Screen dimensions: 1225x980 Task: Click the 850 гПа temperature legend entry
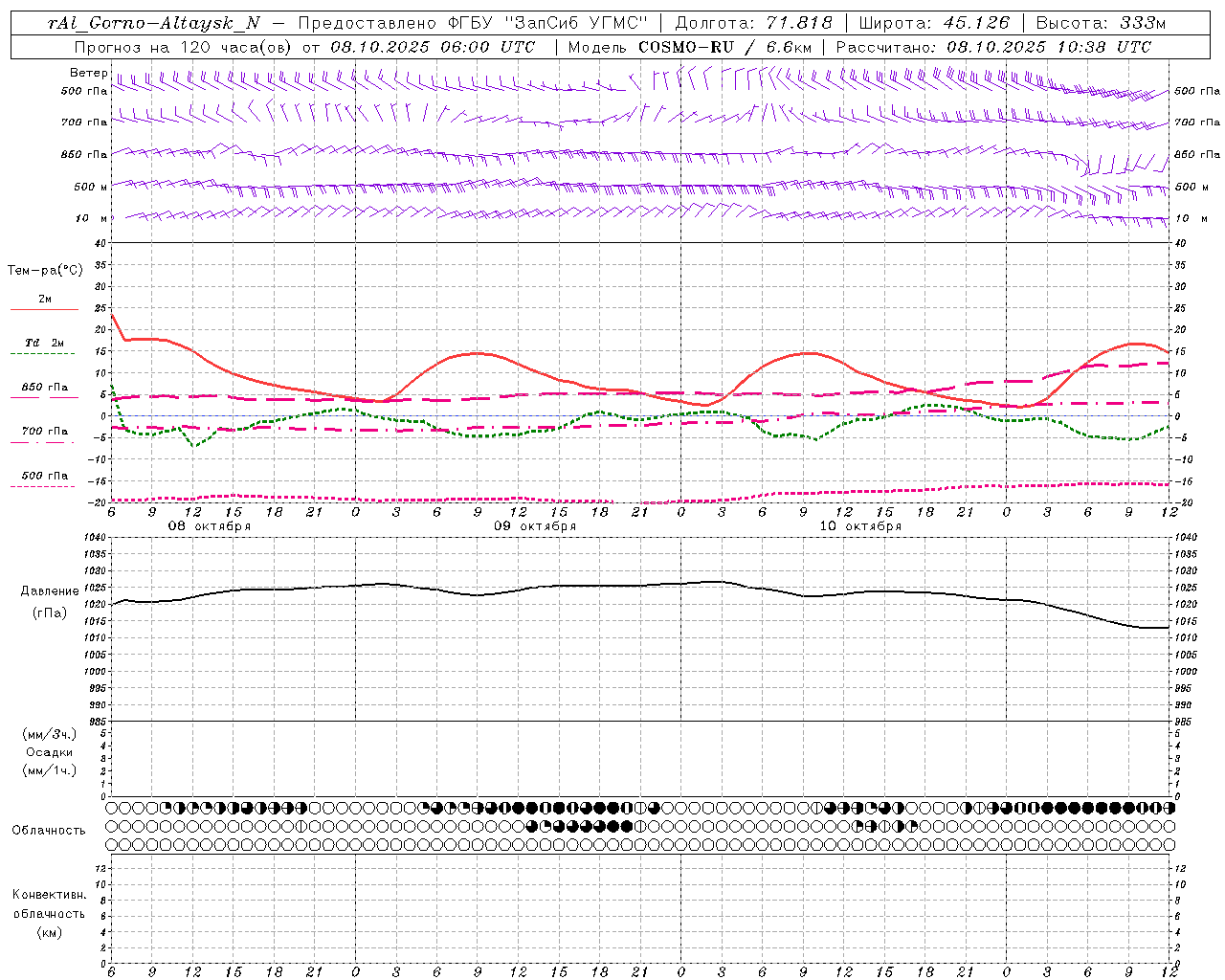coord(45,388)
